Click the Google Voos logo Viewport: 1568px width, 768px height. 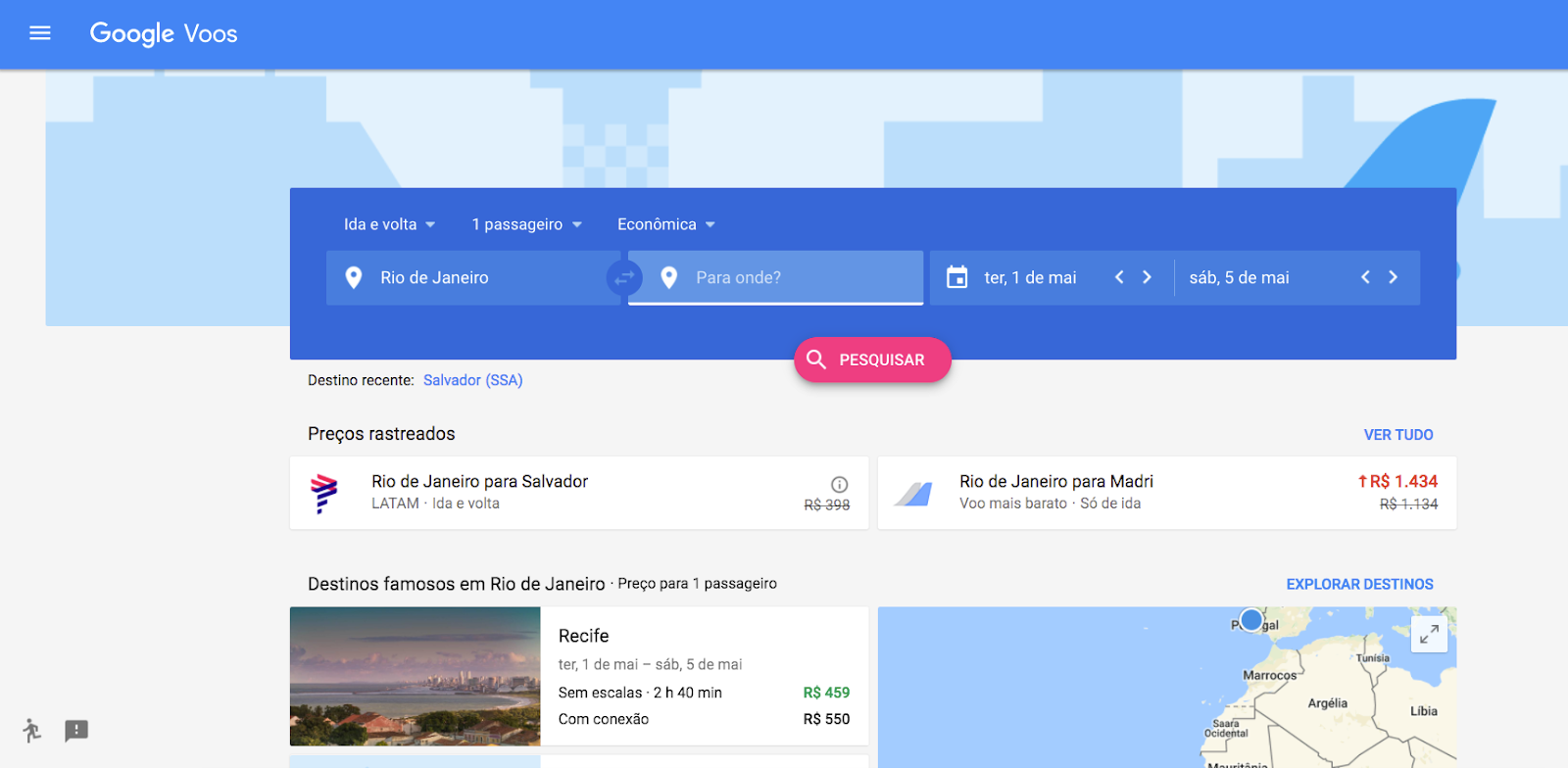click(x=164, y=33)
